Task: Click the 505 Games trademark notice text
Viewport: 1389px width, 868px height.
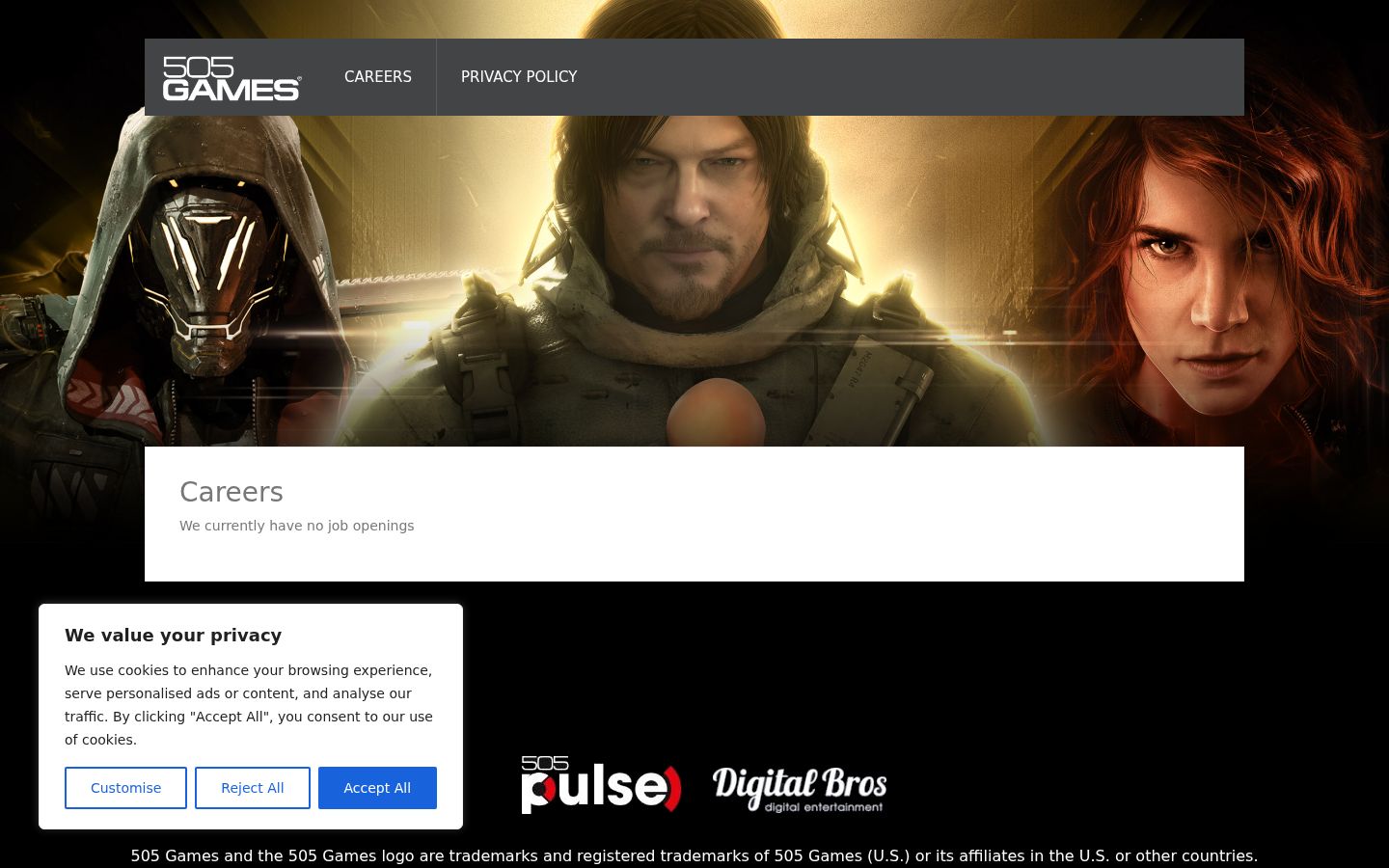Action: coord(694,856)
